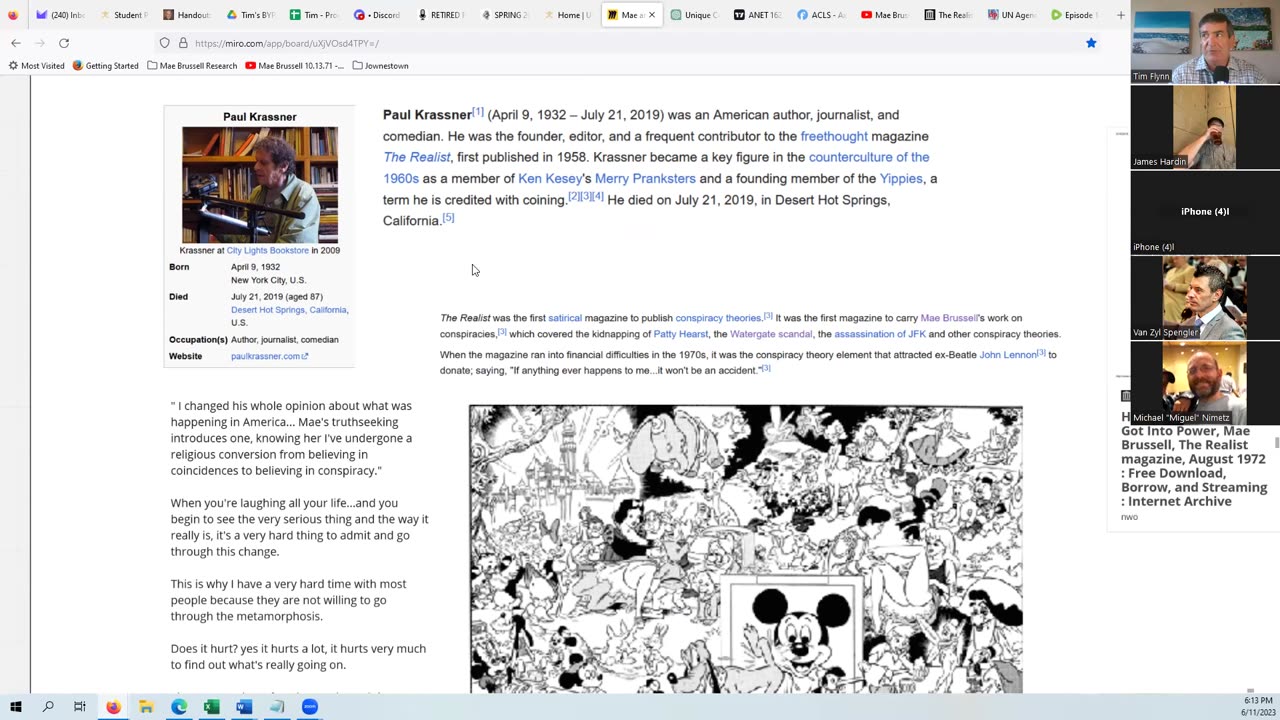Open Mae Brussell Research bookmark folder
Image resolution: width=1280 pixels, height=720 pixels.
(x=192, y=66)
